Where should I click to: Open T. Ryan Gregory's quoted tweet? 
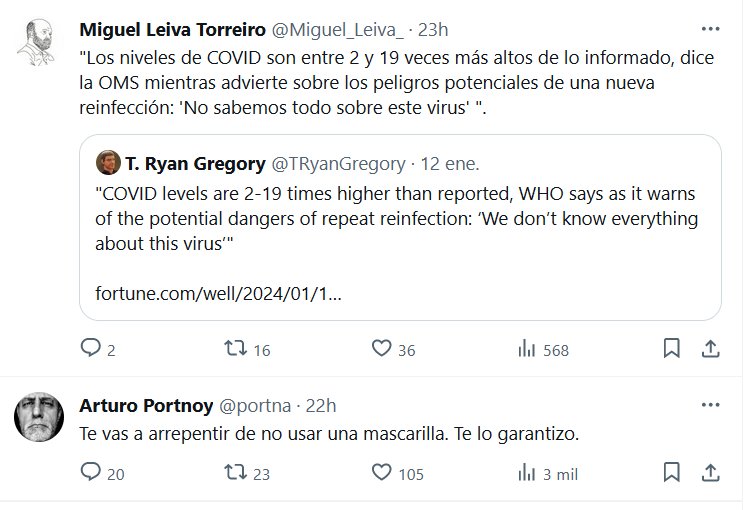click(x=400, y=216)
